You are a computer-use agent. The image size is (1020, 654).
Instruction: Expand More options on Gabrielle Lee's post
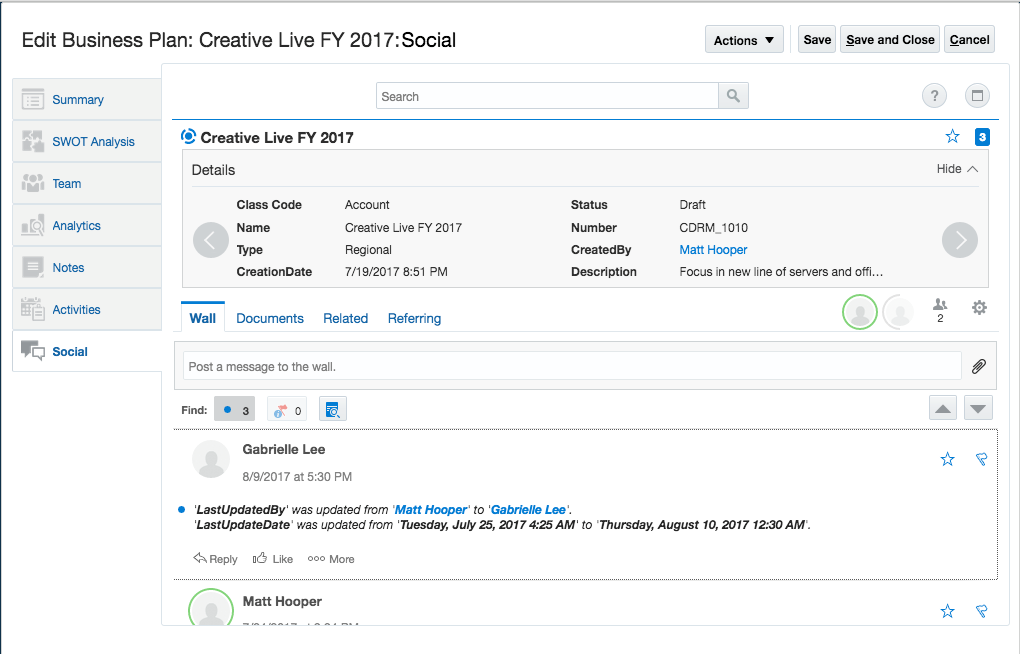(331, 559)
